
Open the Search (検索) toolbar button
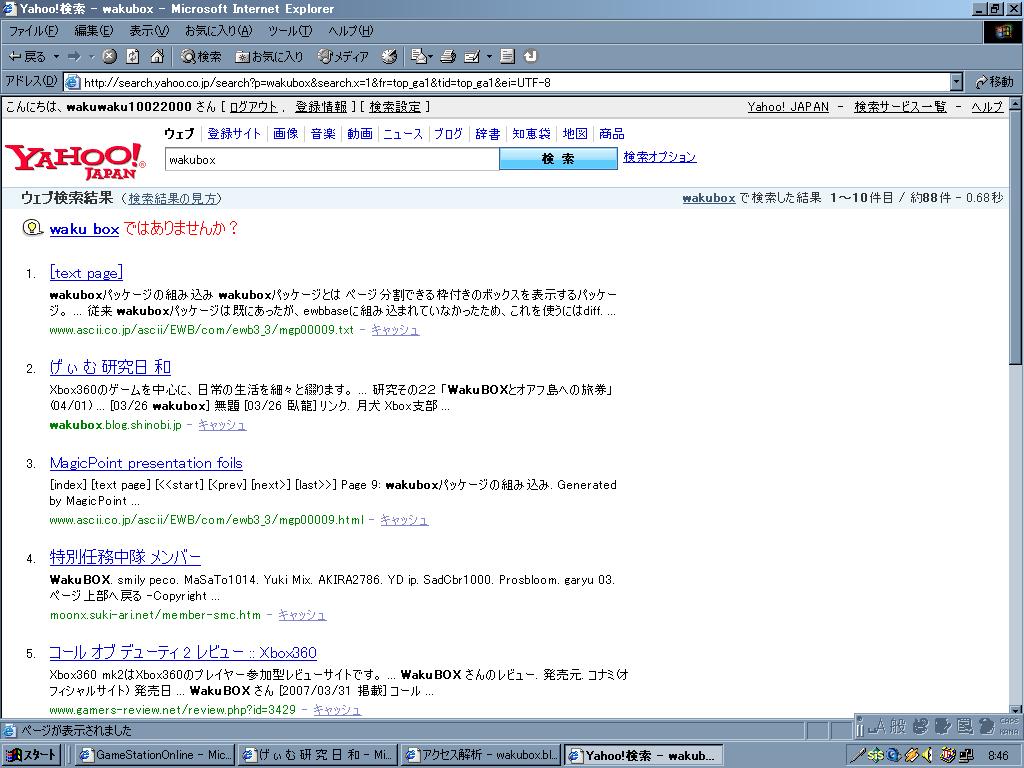(201, 57)
